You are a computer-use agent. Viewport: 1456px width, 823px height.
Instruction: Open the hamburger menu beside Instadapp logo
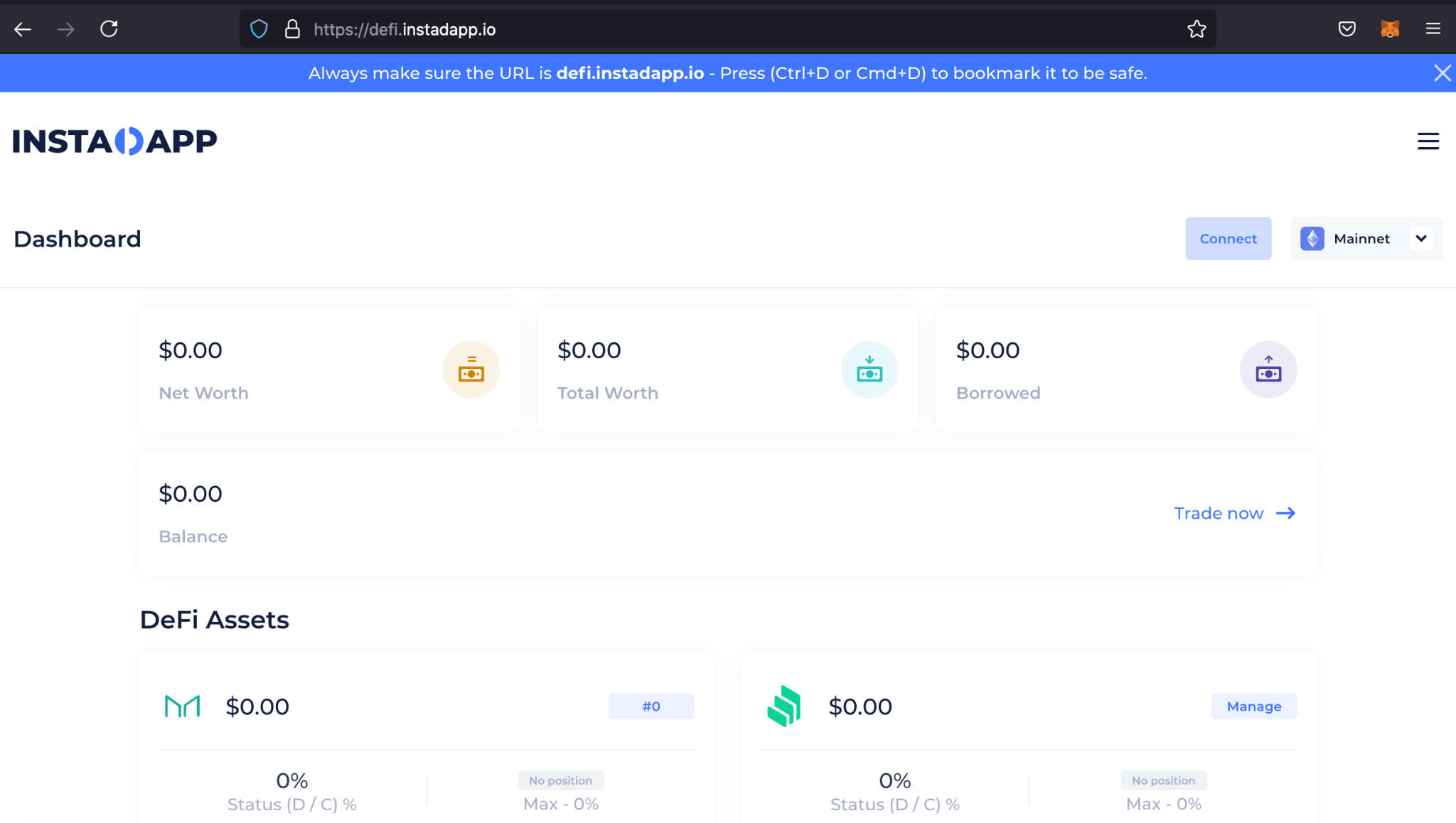(x=1428, y=141)
